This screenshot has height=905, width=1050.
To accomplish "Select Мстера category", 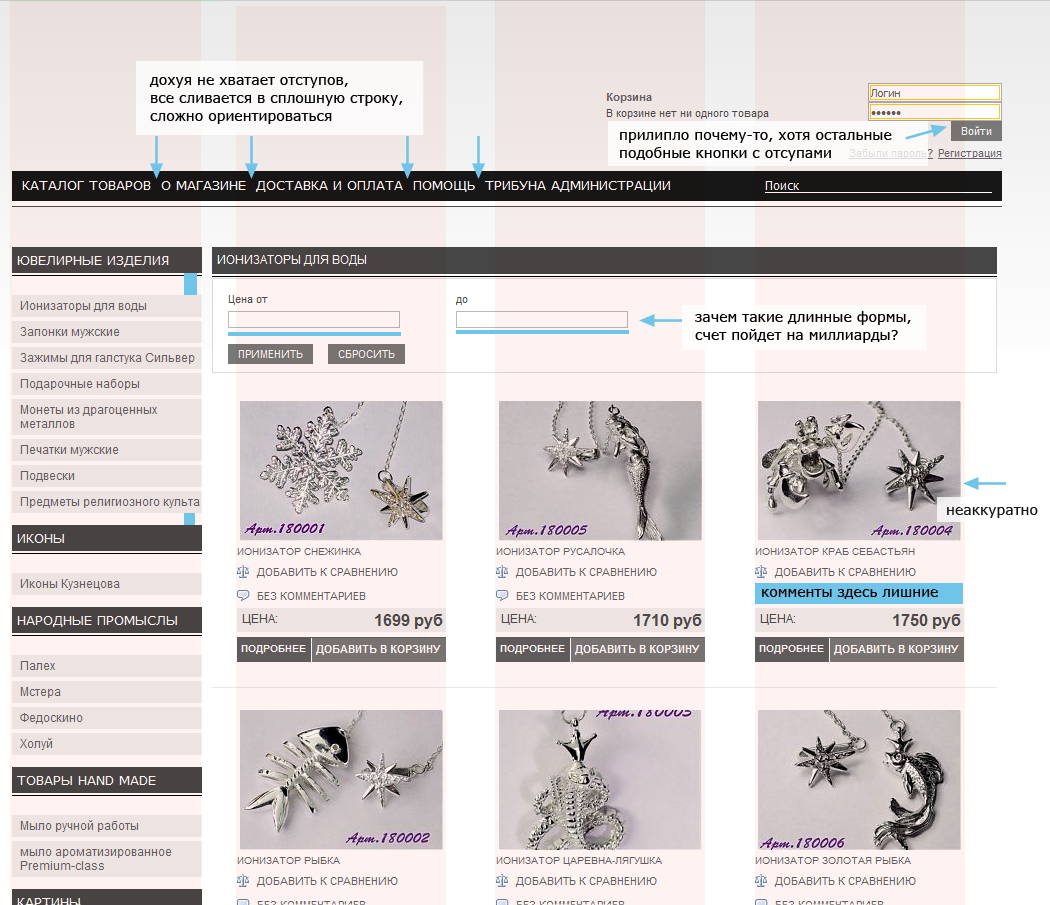I will pyautogui.click(x=106, y=692).
